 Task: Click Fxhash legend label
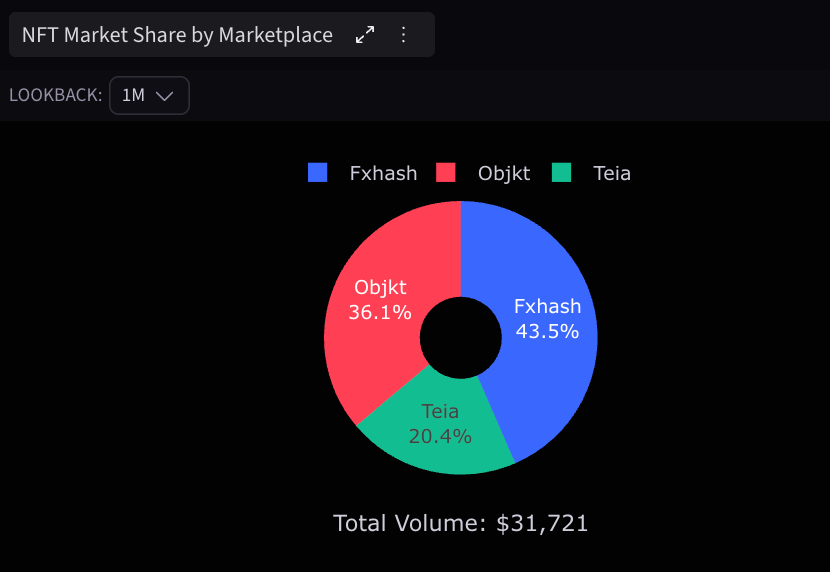tap(383, 174)
